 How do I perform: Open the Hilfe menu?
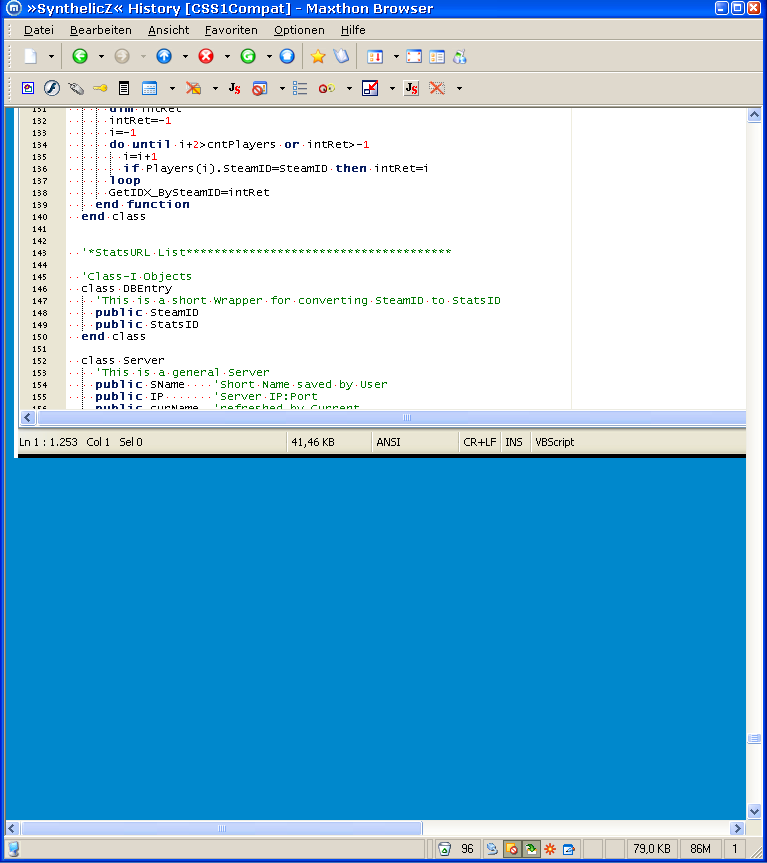353,30
